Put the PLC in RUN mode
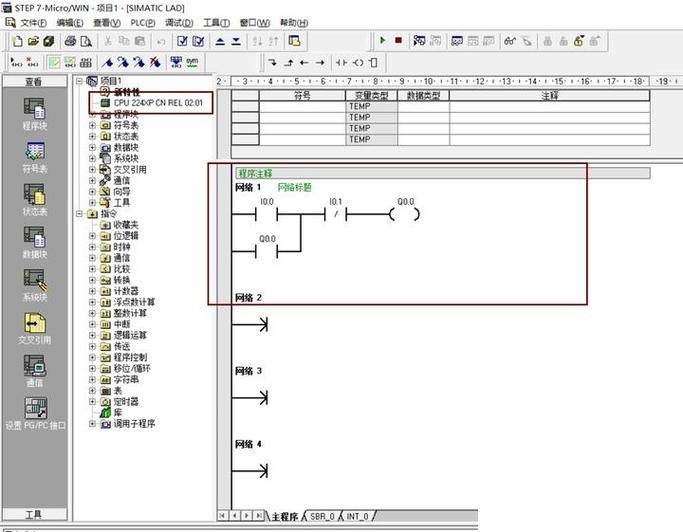 382,41
